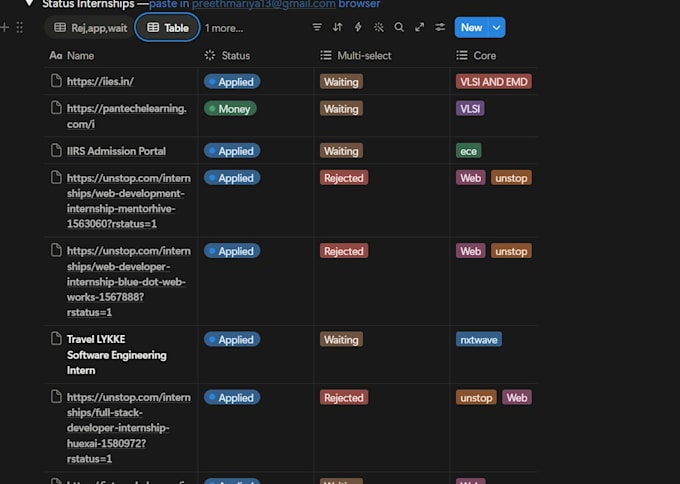Screen dimensions: 680x484
Task: Click the Status column header
Action: 227,56
